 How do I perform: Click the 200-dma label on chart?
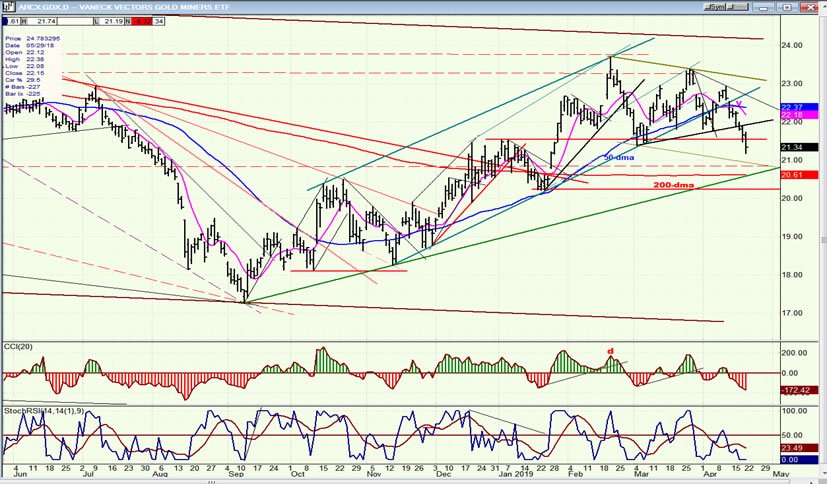674,185
